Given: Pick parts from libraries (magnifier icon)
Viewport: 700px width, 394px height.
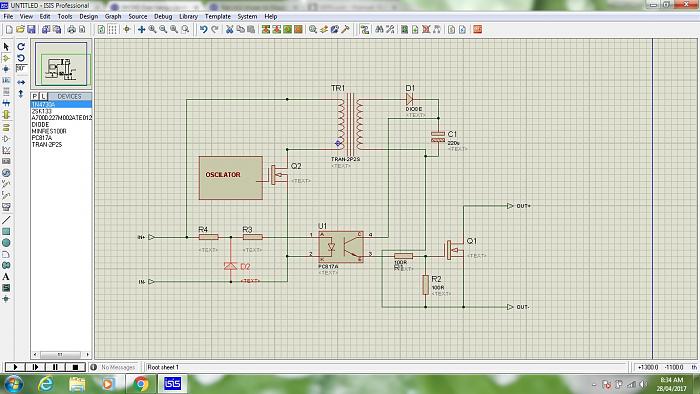Looking at the screenshot, I should point(313,29).
